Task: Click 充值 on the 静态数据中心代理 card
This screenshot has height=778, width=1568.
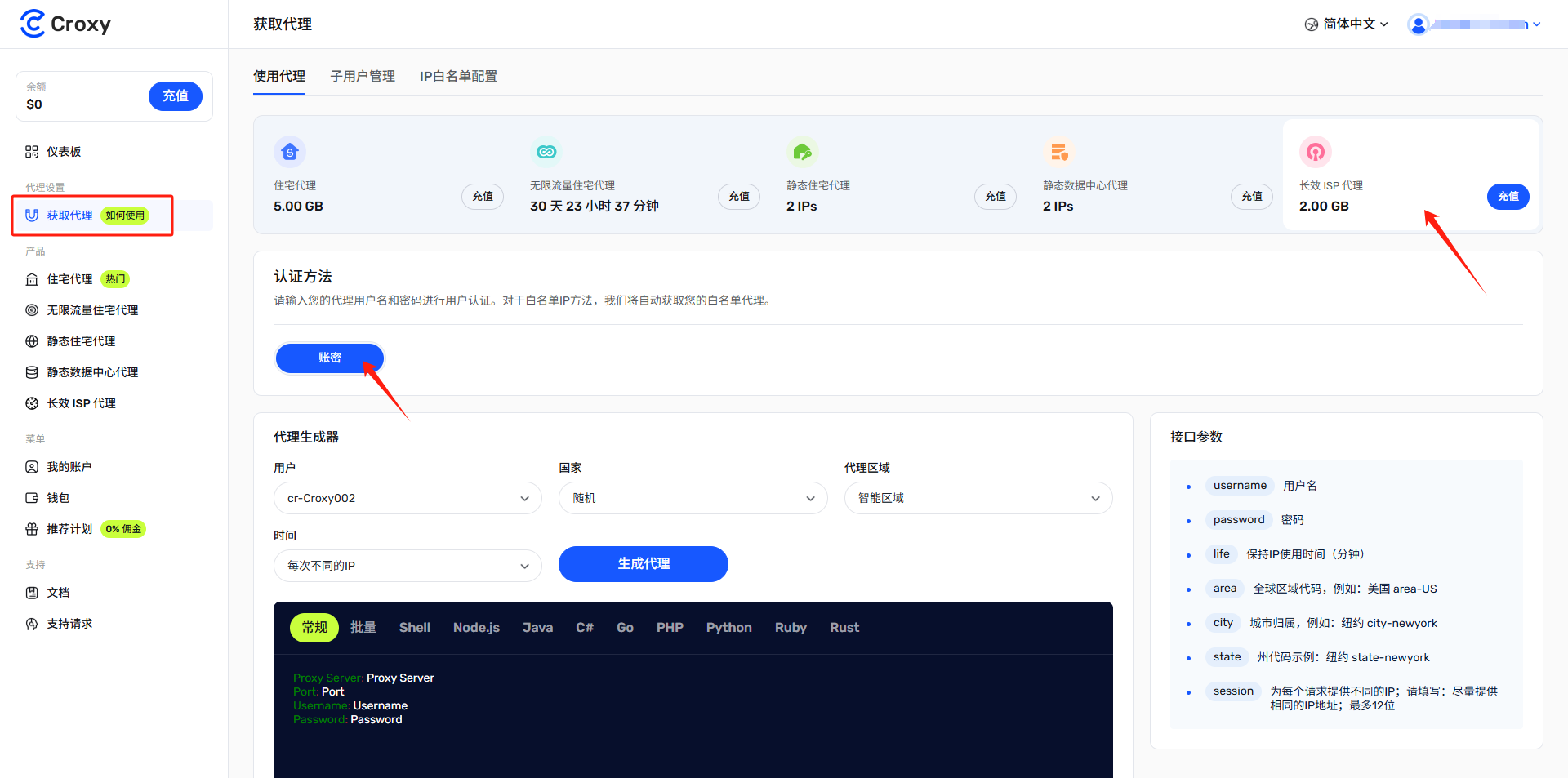Action: point(1252,197)
